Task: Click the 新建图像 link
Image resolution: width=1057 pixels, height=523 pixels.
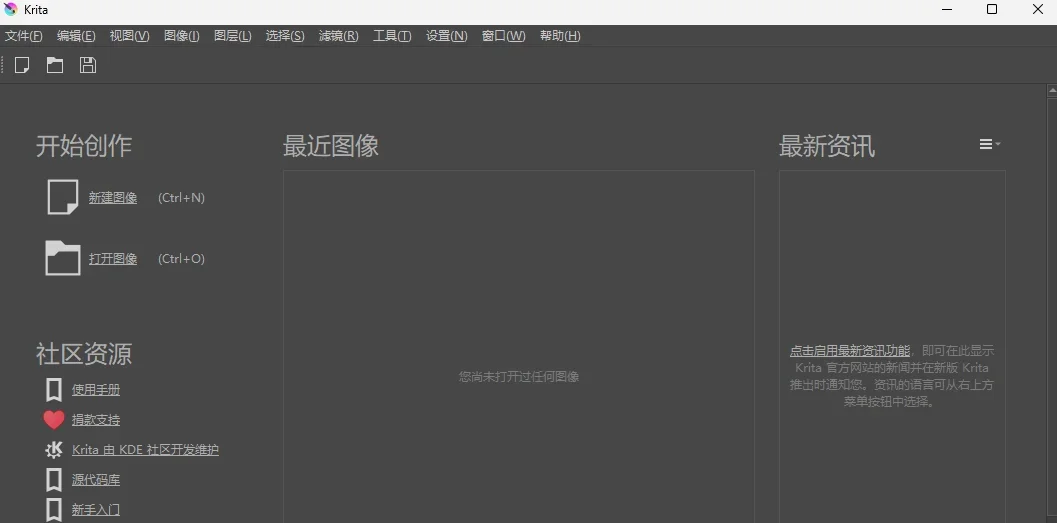Action: coord(113,197)
